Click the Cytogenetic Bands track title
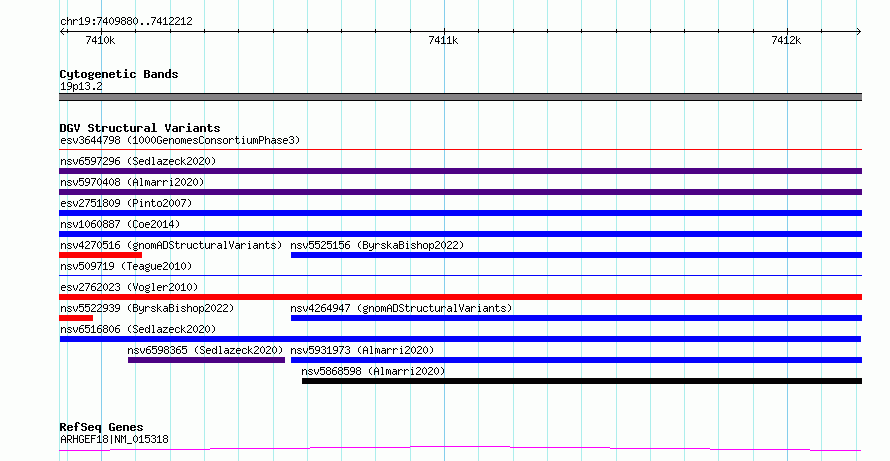This screenshot has height=461, width=890. [x=119, y=74]
